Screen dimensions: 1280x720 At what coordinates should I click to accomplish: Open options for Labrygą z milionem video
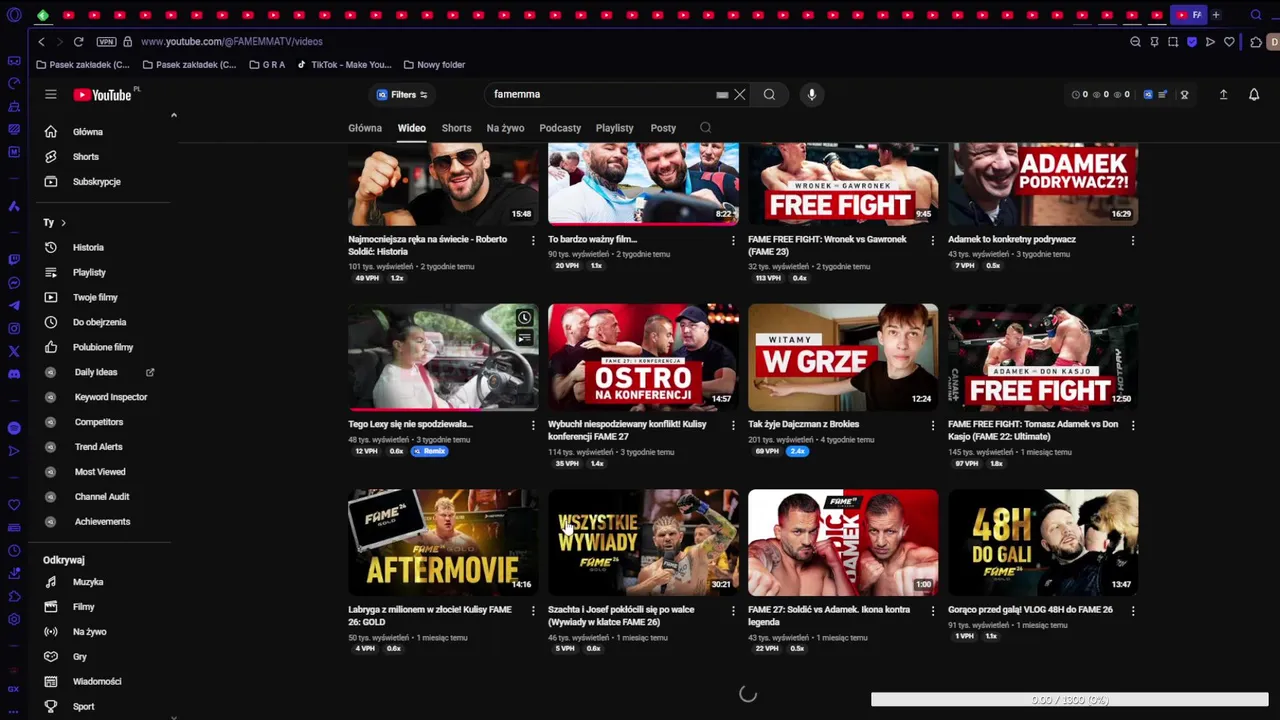(x=533, y=610)
